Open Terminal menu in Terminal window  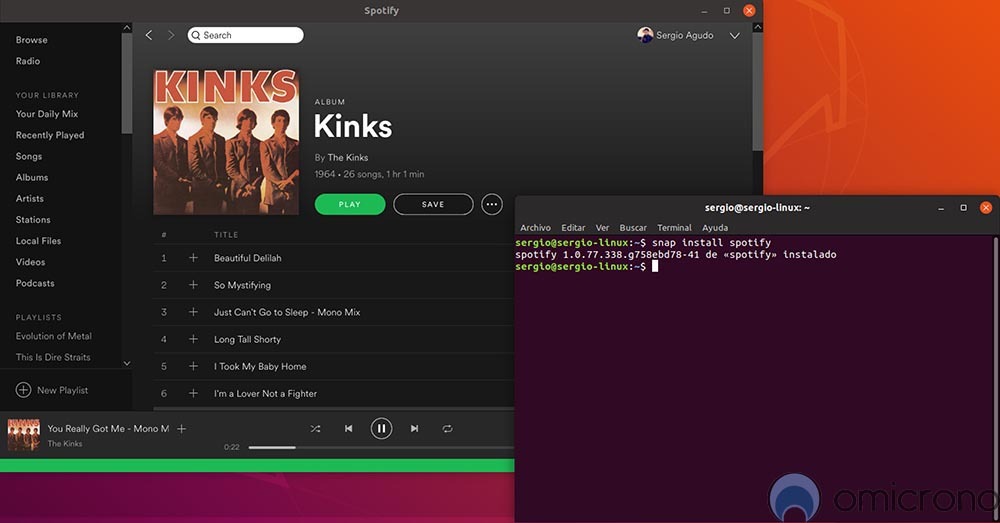(x=674, y=228)
